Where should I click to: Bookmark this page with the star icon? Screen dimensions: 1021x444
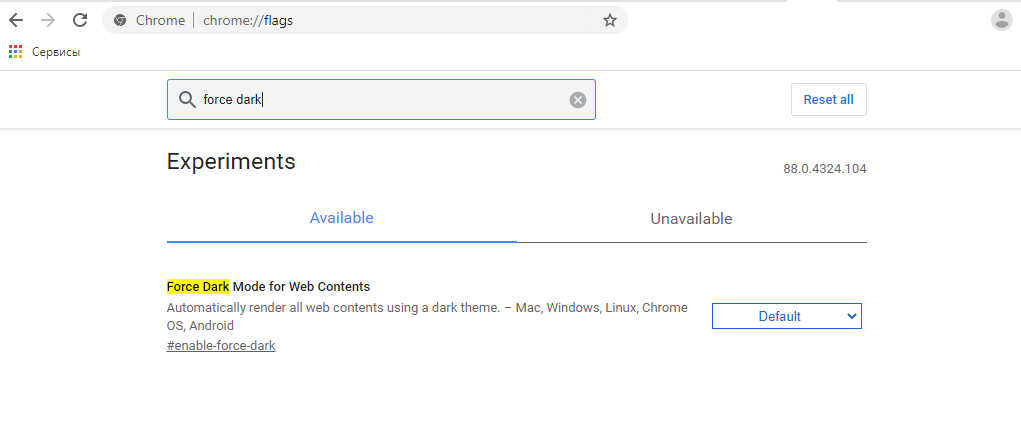609,20
